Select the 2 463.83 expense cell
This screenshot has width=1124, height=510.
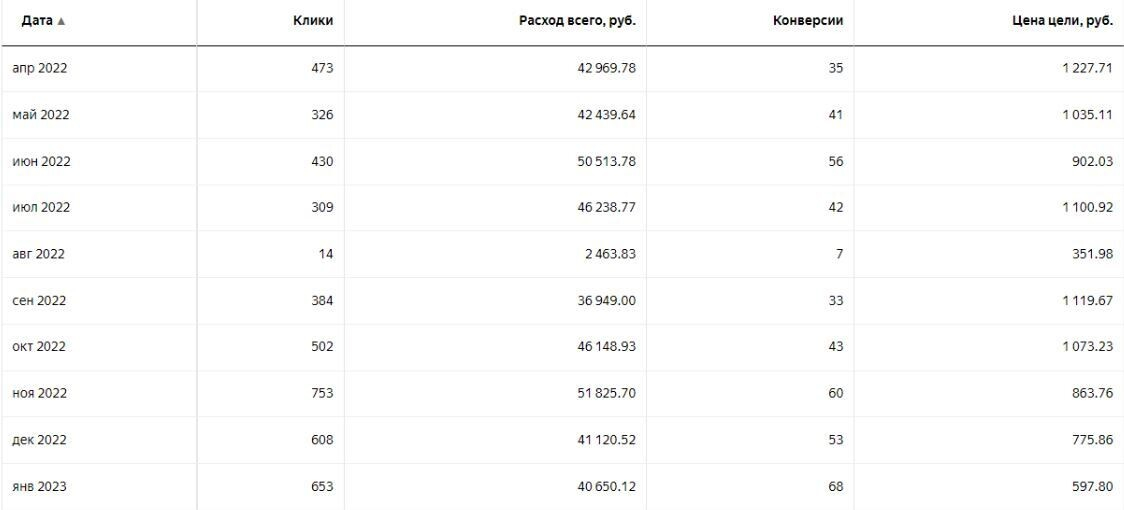pos(610,254)
